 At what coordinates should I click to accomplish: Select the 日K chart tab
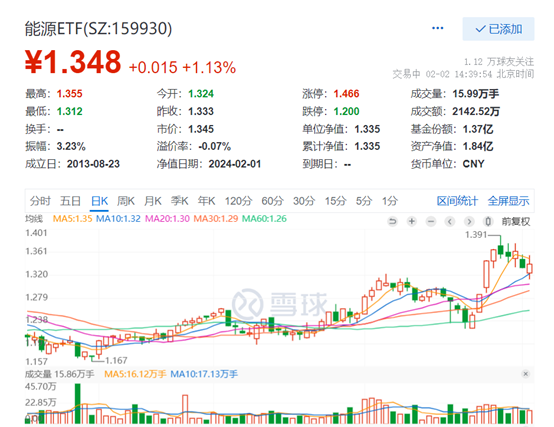pos(99,201)
